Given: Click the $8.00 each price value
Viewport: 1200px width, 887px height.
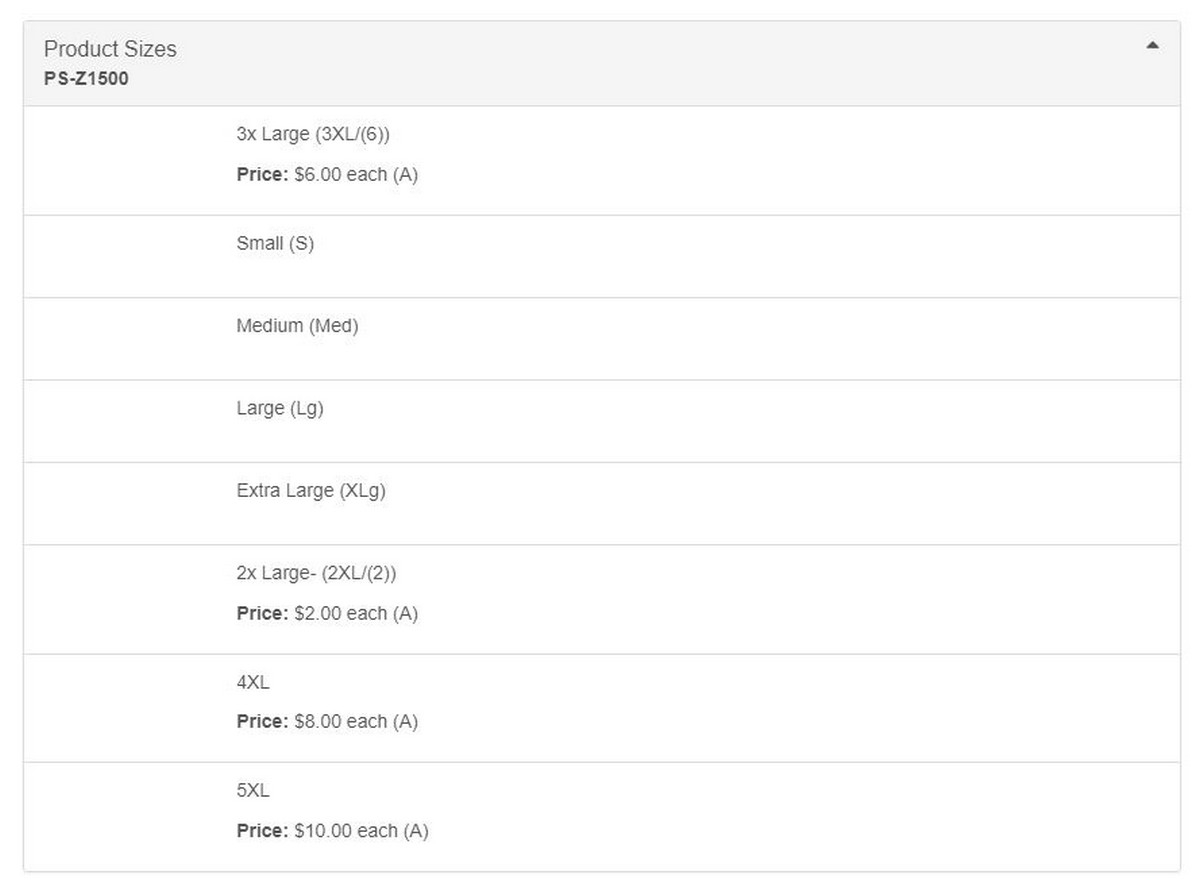Looking at the screenshot, I should (x=340, y=721).
